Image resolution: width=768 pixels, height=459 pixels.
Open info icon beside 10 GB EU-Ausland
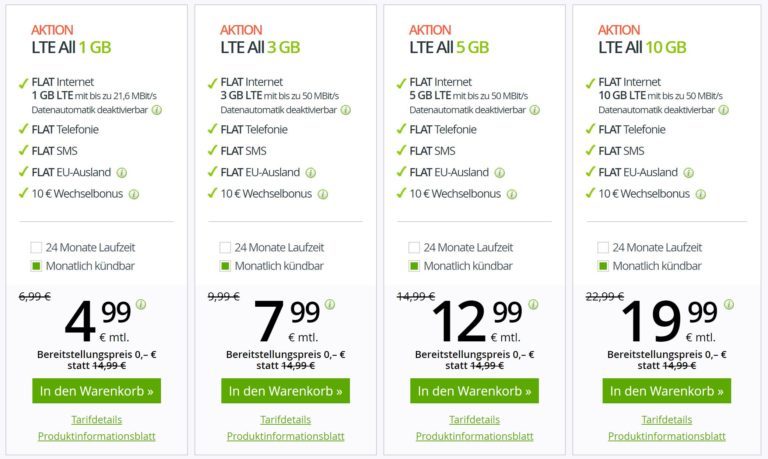point(689,172)
